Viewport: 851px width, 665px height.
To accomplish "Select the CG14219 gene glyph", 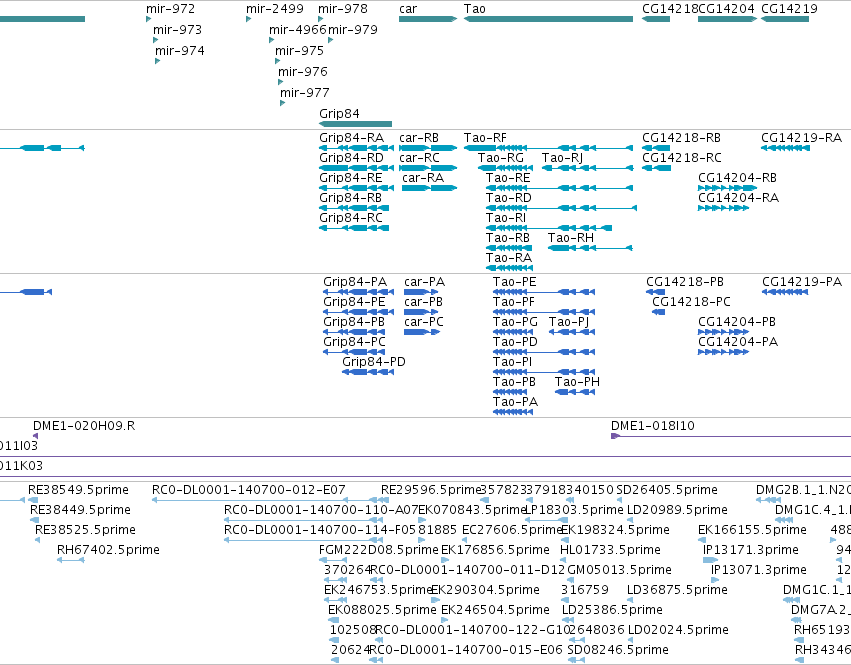I will (785, 19).
